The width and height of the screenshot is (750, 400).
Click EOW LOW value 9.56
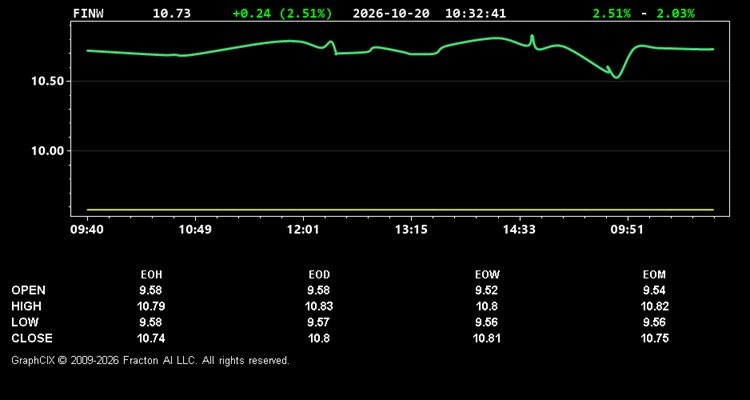487,322
